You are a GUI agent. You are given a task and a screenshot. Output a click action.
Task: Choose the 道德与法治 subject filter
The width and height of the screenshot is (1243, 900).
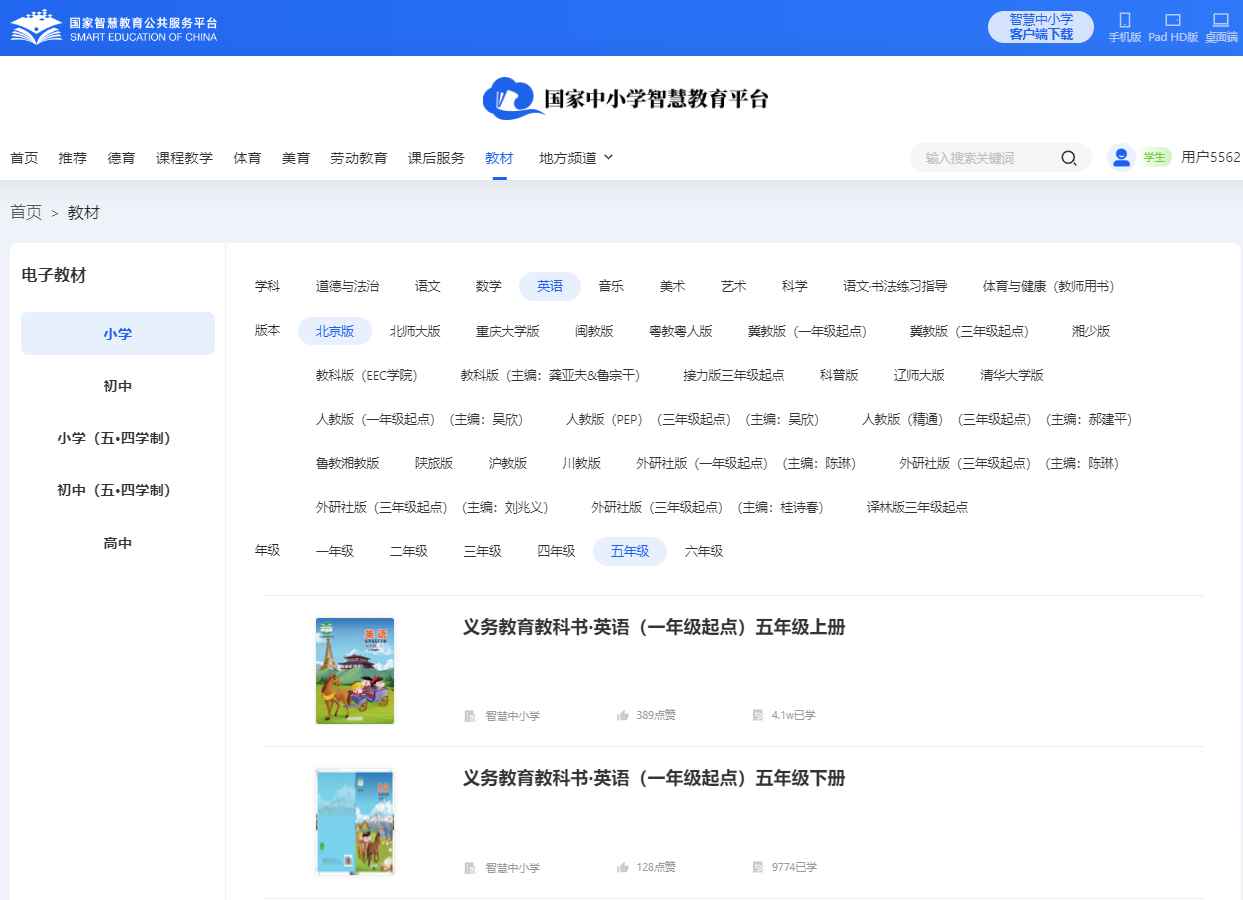348,286
